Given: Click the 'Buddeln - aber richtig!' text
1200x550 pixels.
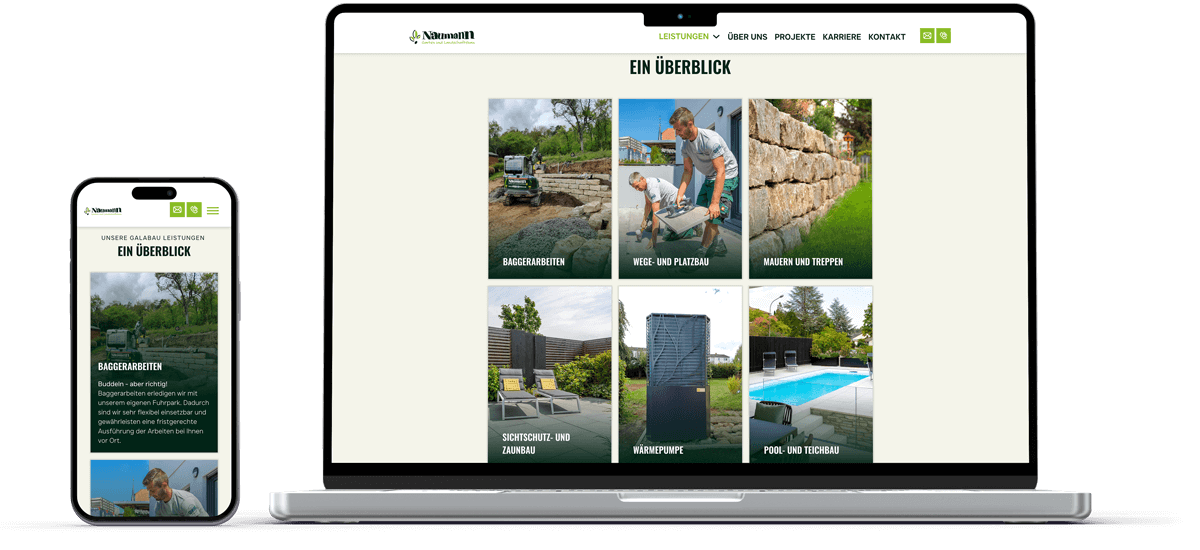Looking at the screenshot, I should click(133, 384).
